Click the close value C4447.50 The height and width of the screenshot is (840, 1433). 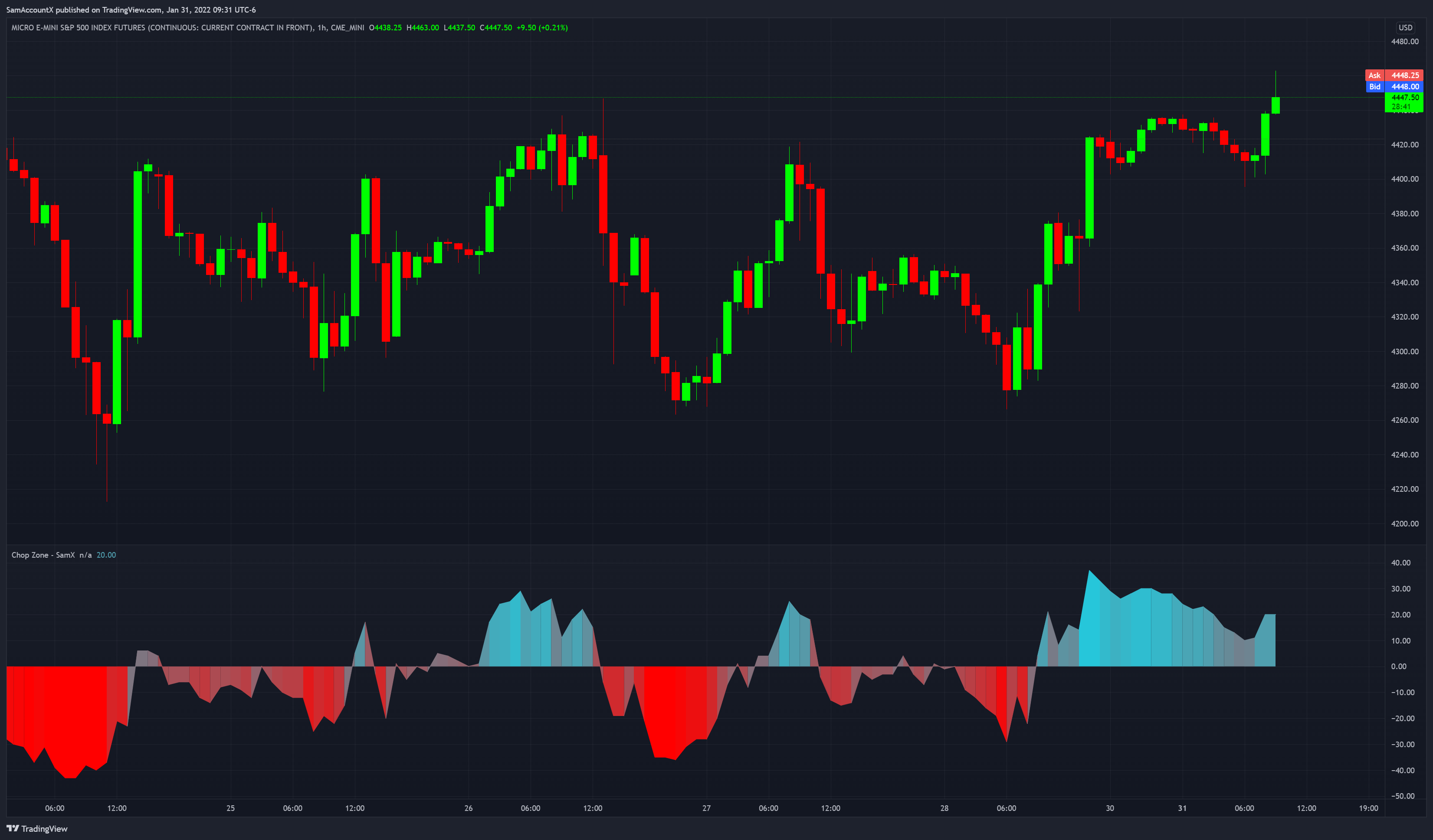point(496,27)
